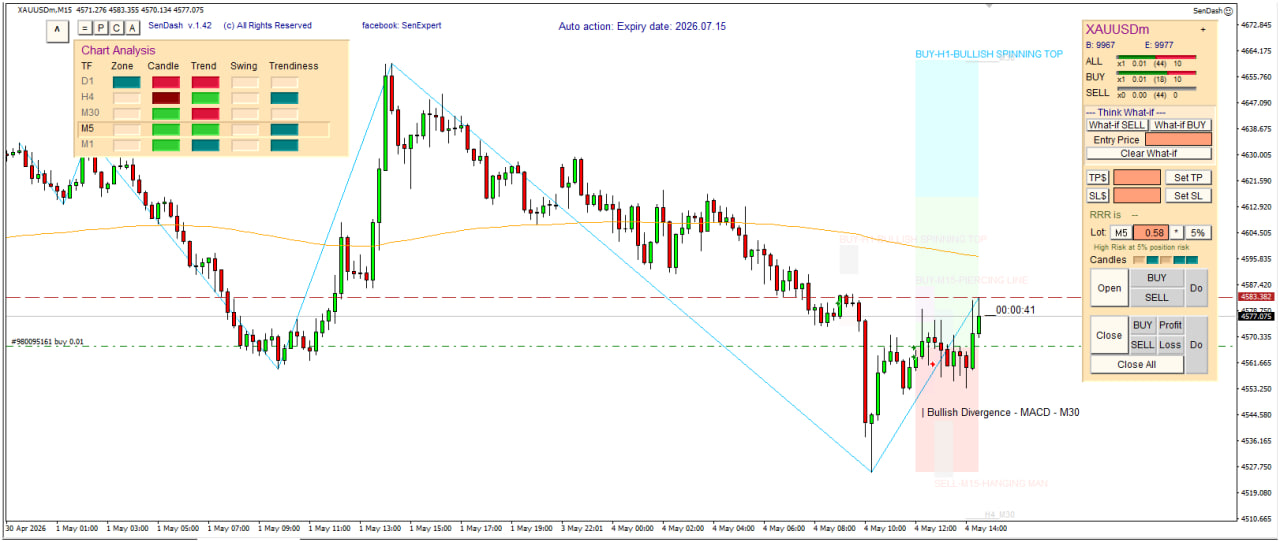Click the H4 Trendiness teal cell
The height and width of the screenshot is (542, 1280).
point(284,98)
